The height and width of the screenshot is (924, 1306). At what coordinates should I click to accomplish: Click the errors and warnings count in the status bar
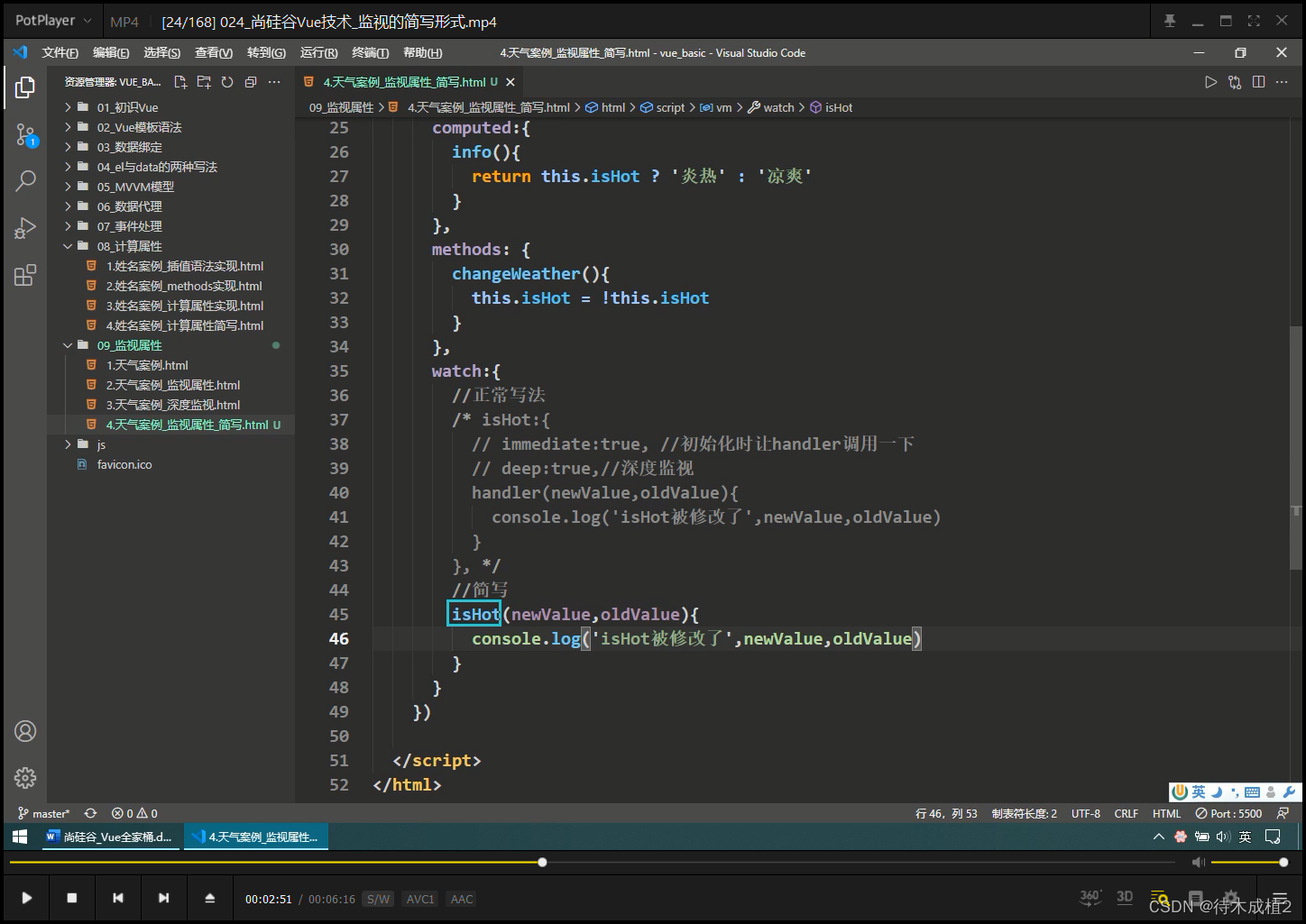134,813
